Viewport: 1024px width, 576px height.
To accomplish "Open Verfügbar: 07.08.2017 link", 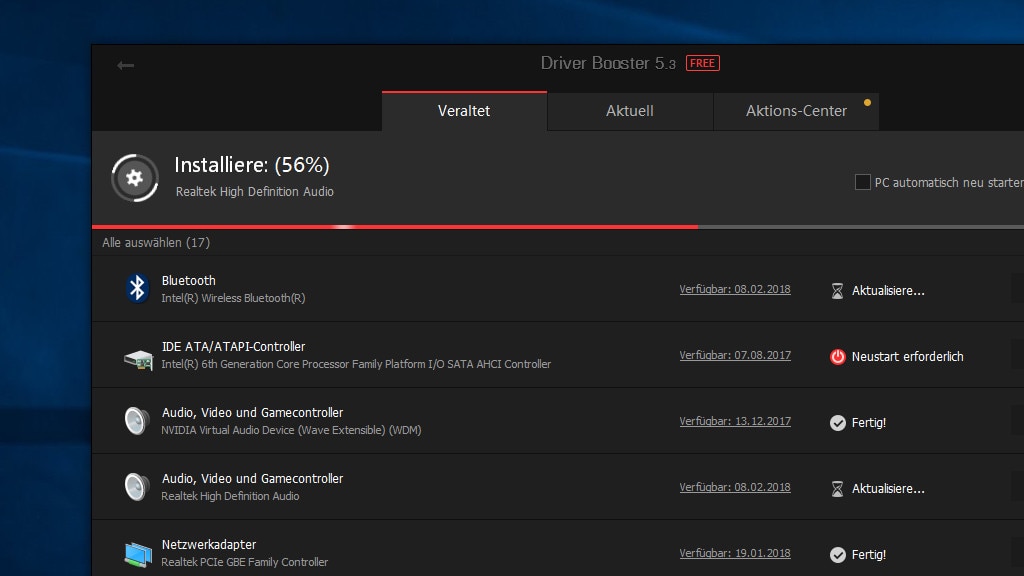I will point(735,355).
